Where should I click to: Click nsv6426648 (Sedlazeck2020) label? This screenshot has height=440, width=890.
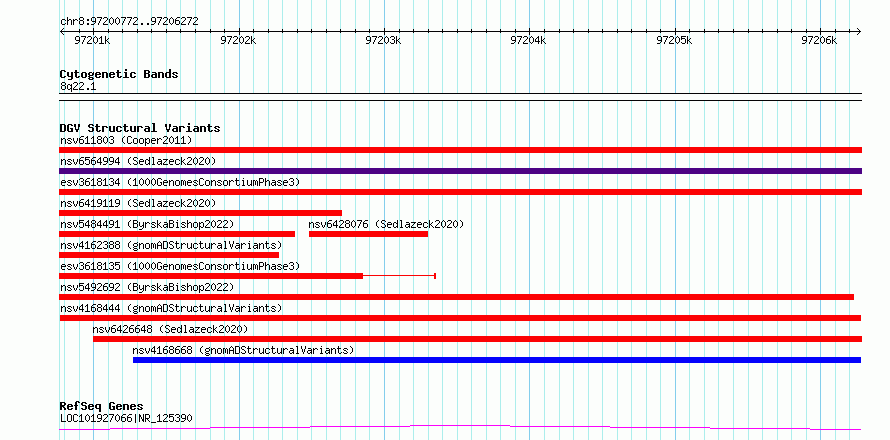(x=170, y=329)
